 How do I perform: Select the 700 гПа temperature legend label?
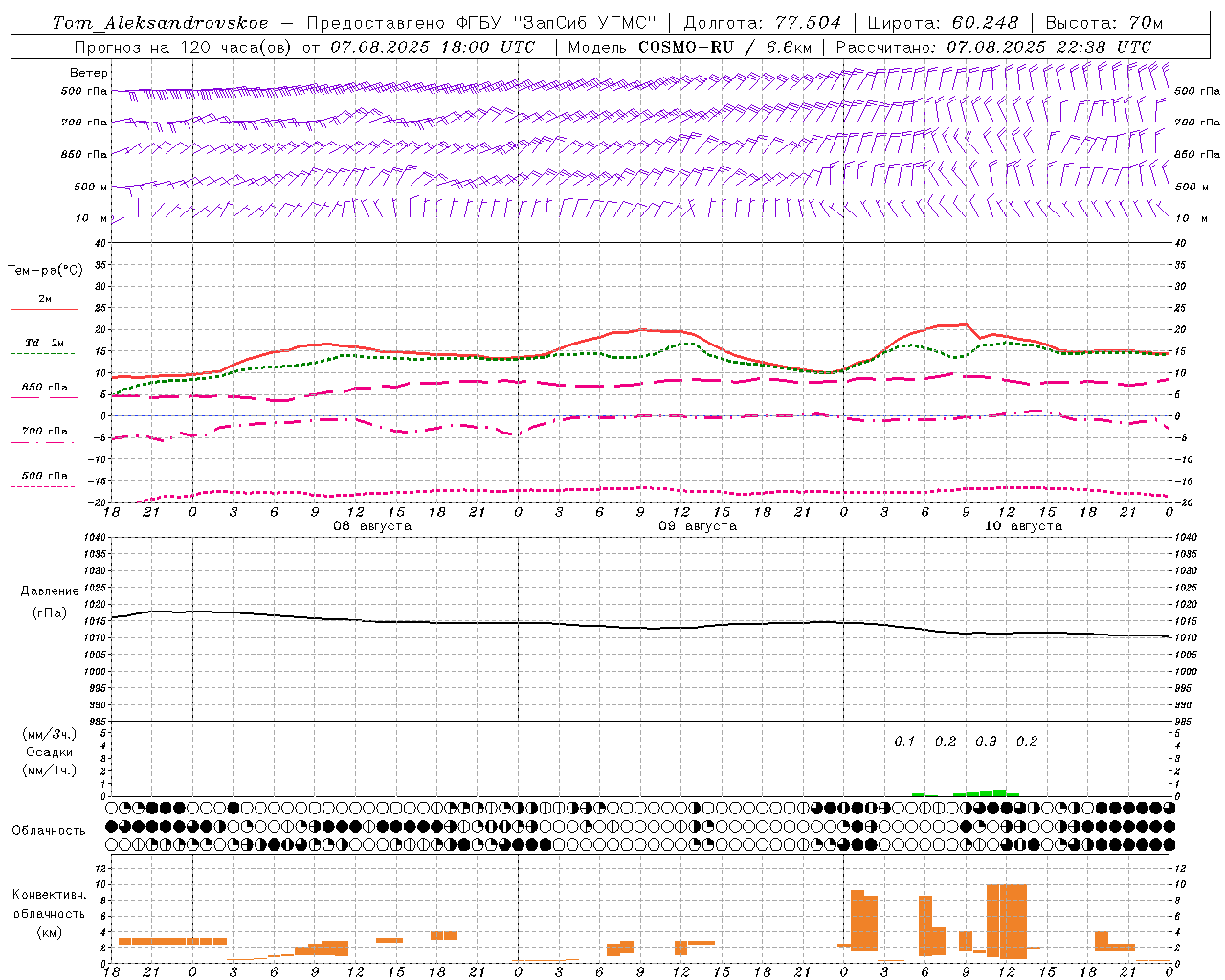(45, 431)
